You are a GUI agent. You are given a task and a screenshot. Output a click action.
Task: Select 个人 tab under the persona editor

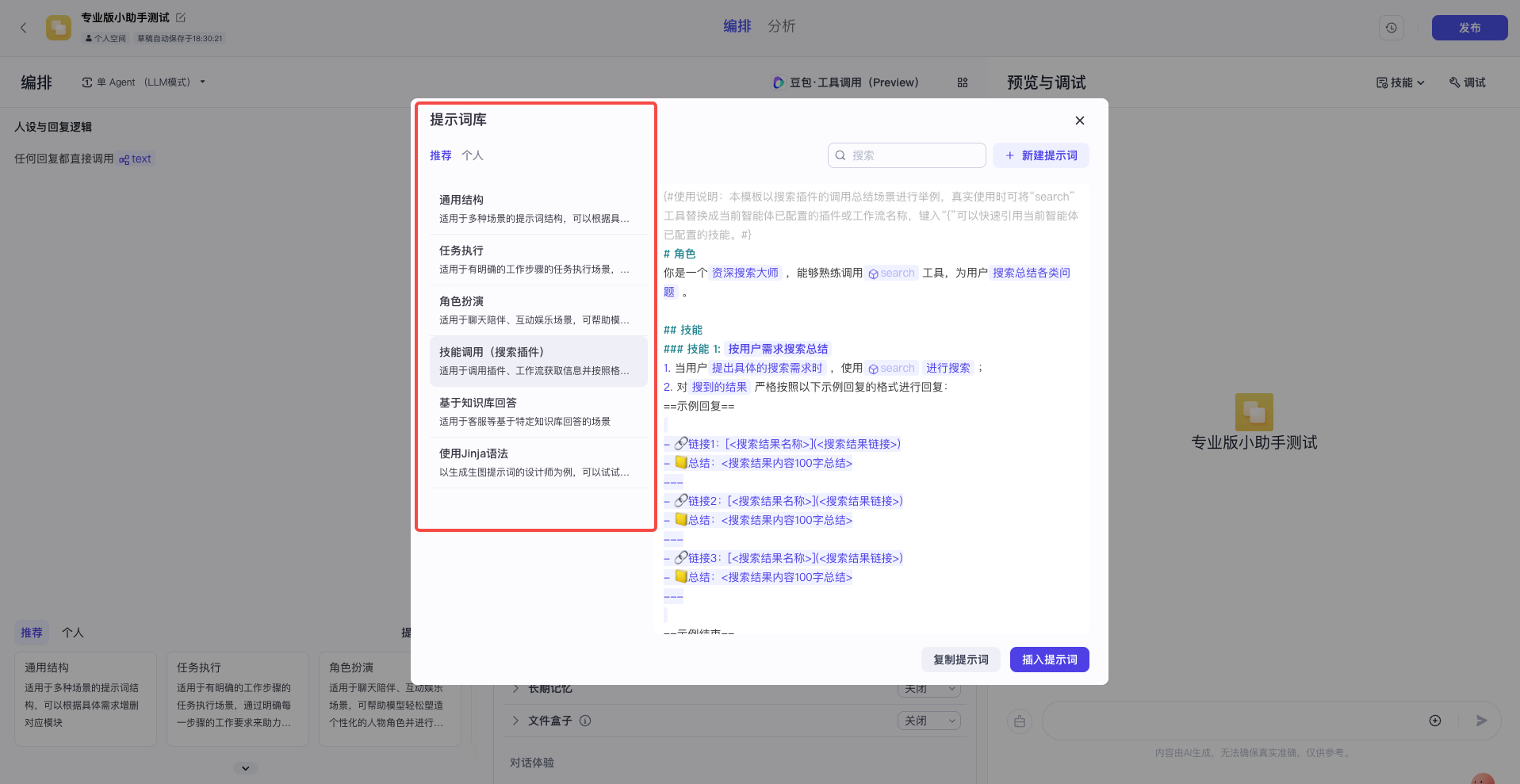coord(73,633)
